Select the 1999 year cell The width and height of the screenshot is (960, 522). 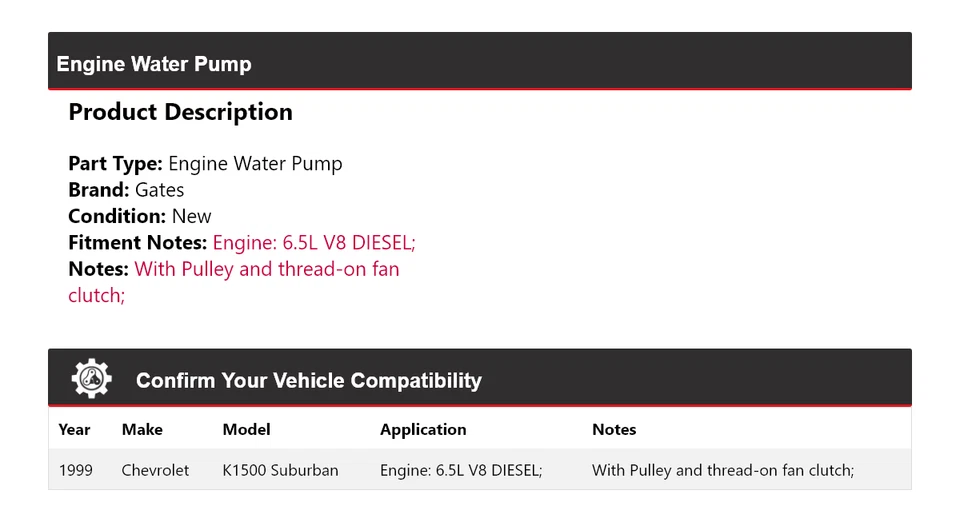(x=76, y=470)
